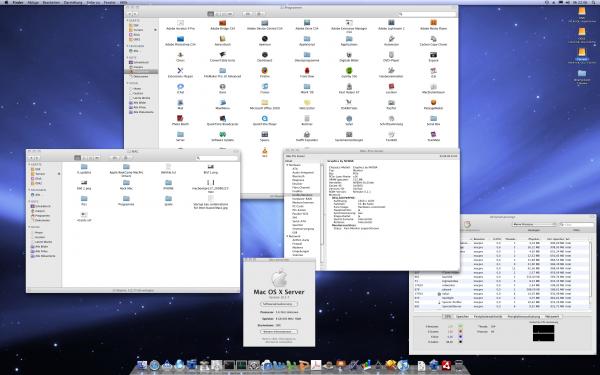Viewport: 600px width, 375px height.
Task: Open the Adobe Bridge CS4 icon
Action: tap(222, 23)
